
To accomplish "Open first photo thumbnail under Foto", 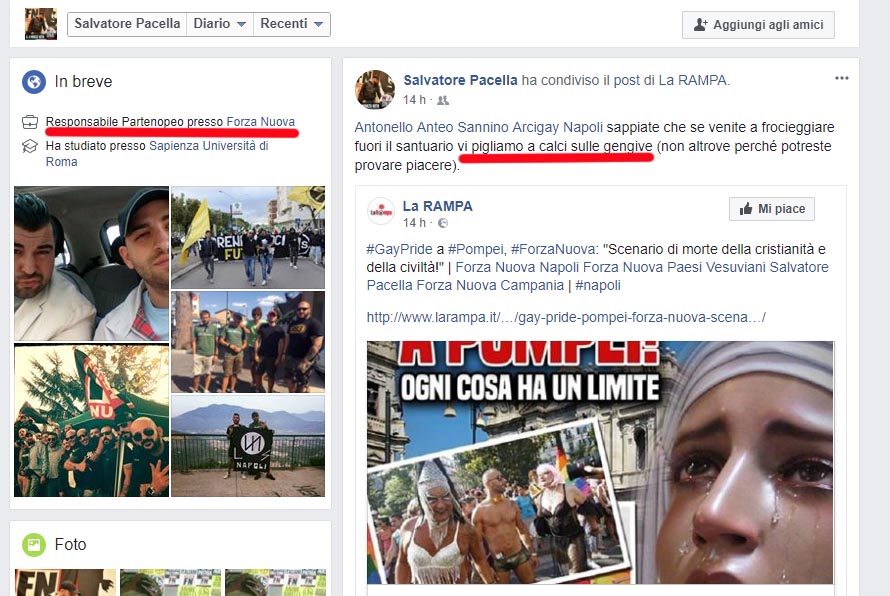I will pyautogui.click(x=65, y=582).
